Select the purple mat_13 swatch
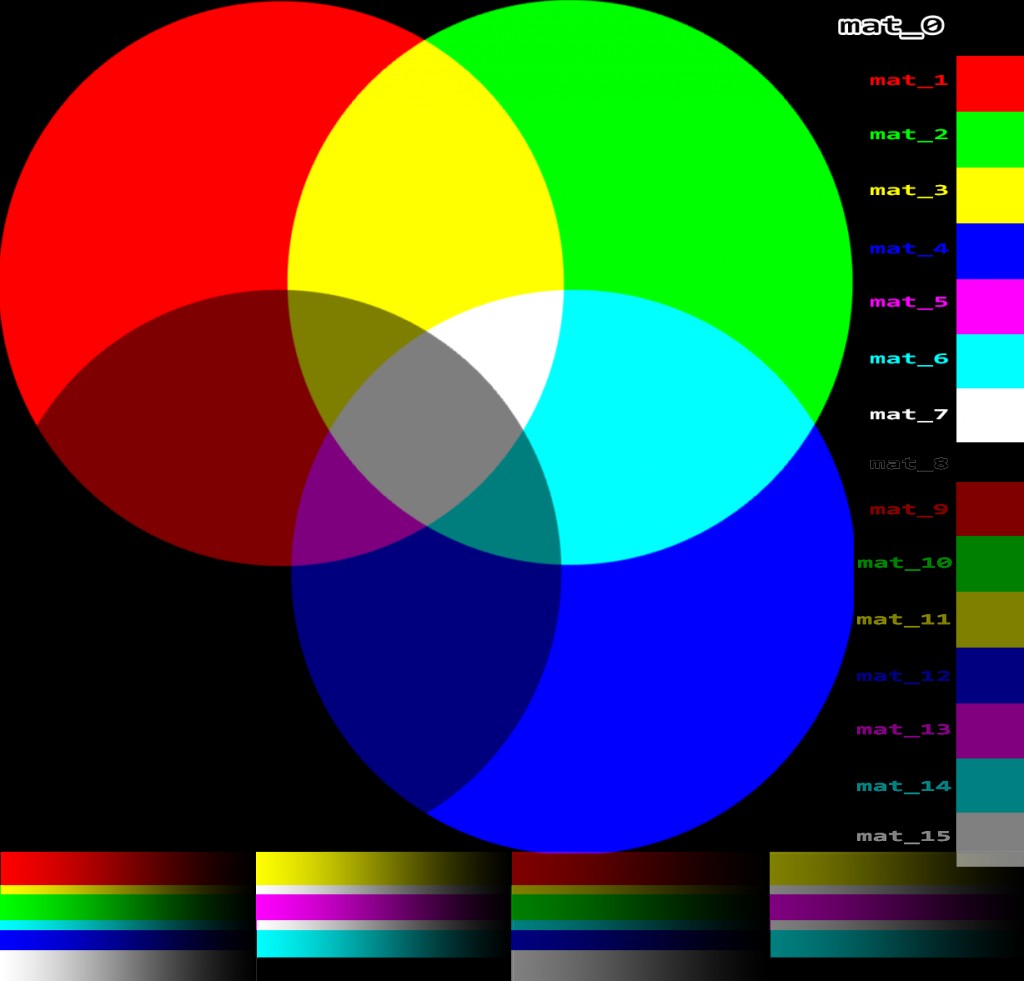Image resolution: width=1024 pixels, height=981 pixels. click(x=990, y=730)
